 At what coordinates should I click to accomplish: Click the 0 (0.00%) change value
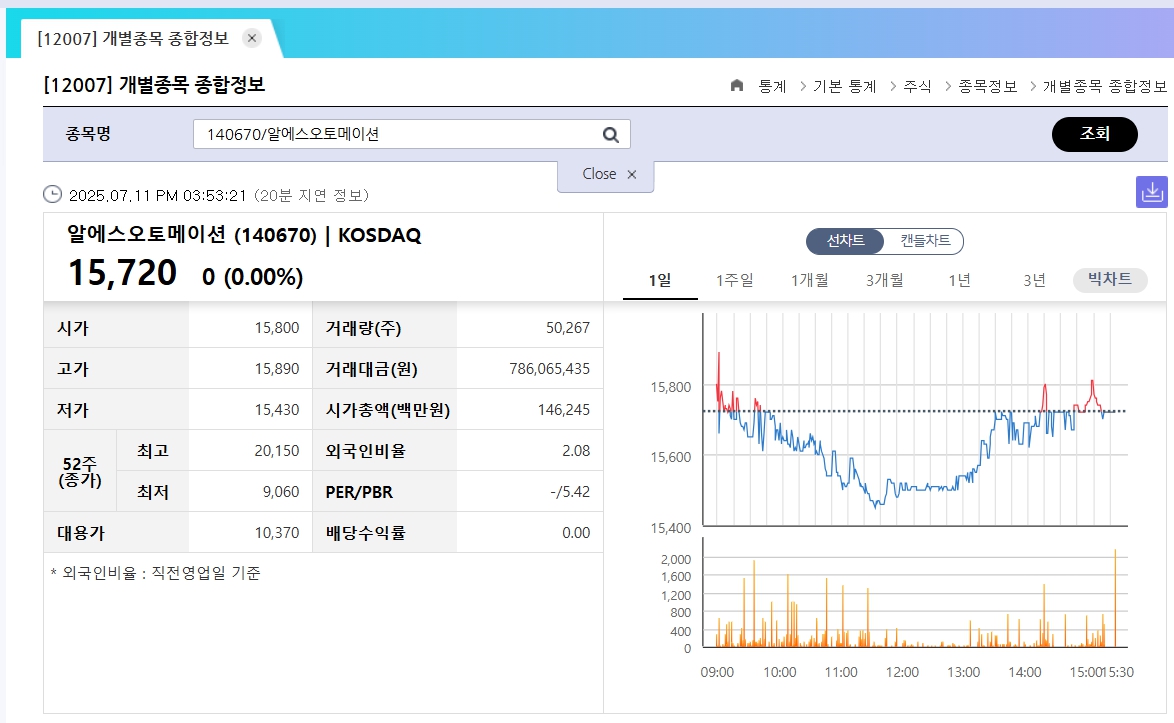pos(252,277)
